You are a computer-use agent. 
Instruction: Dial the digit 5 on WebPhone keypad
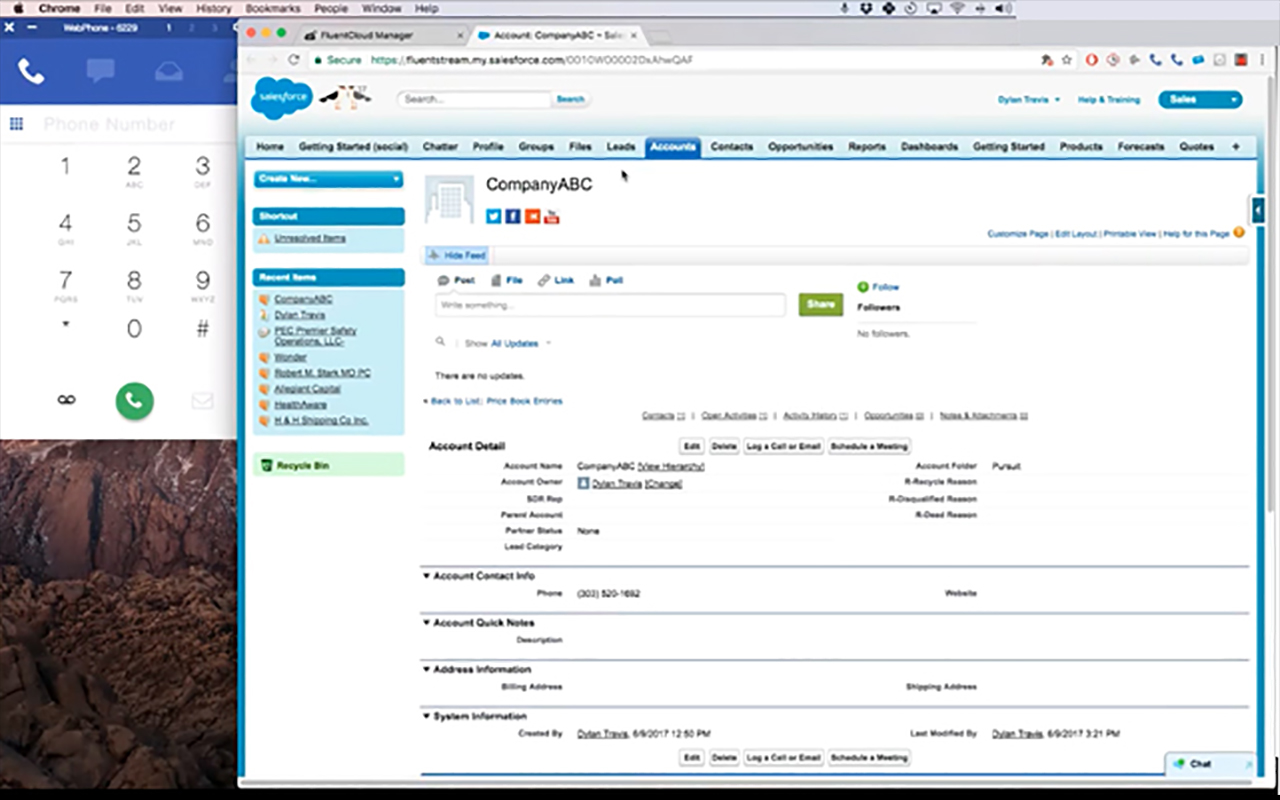pos(134,227)
